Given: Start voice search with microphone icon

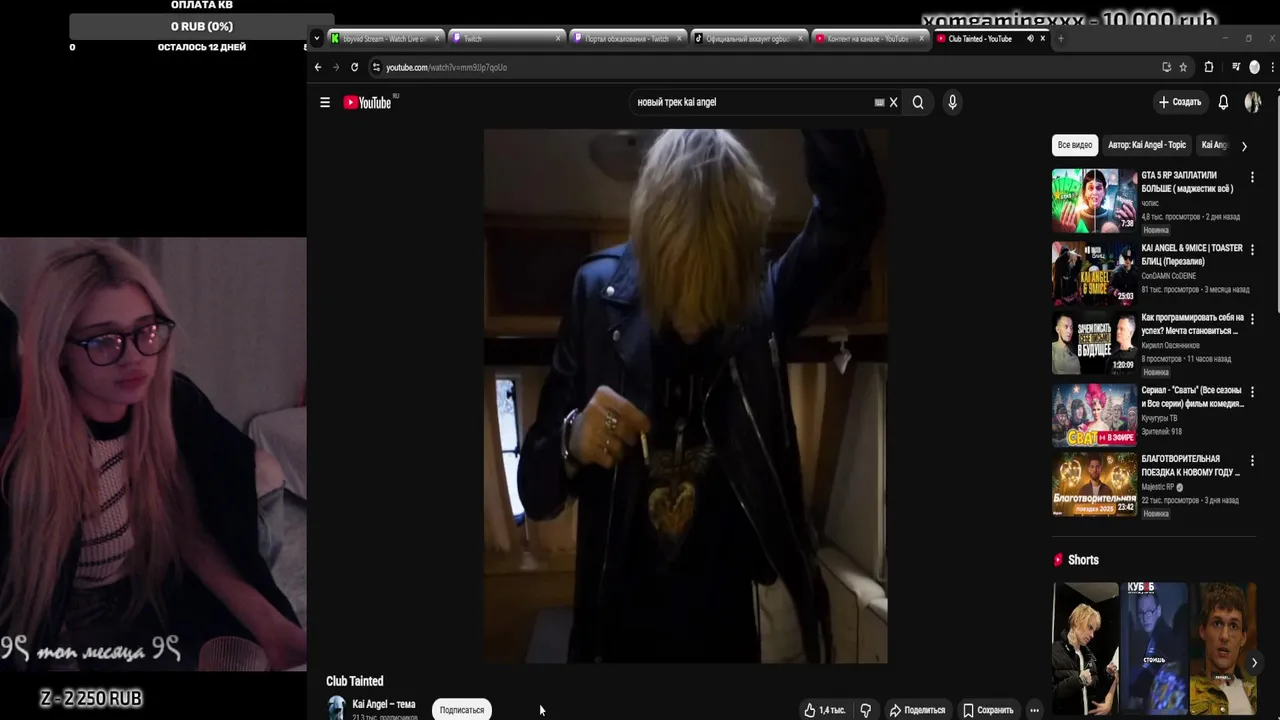Looking at the screenshot, I should pyautogui.click(x=952, y=102).
